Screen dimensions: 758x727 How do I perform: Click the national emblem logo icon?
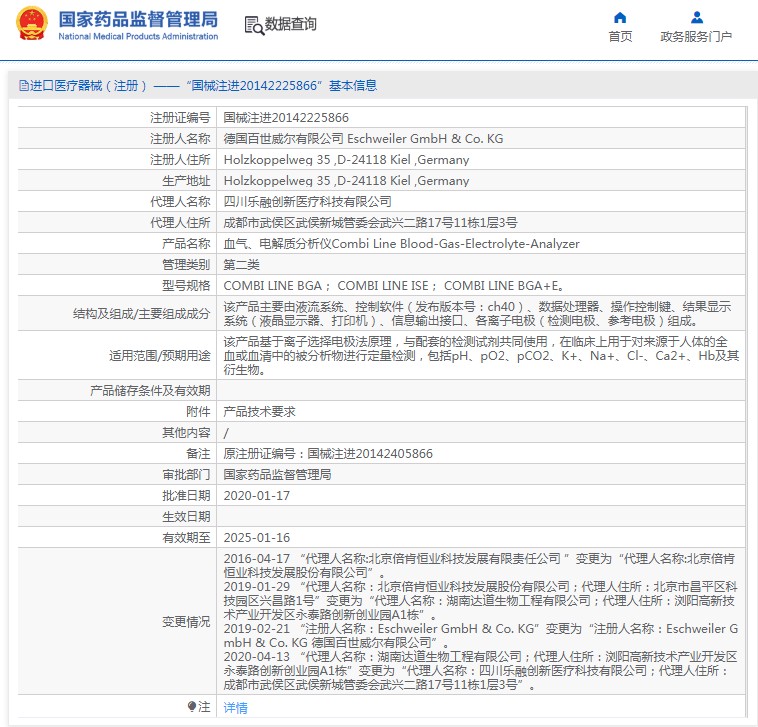32,24
